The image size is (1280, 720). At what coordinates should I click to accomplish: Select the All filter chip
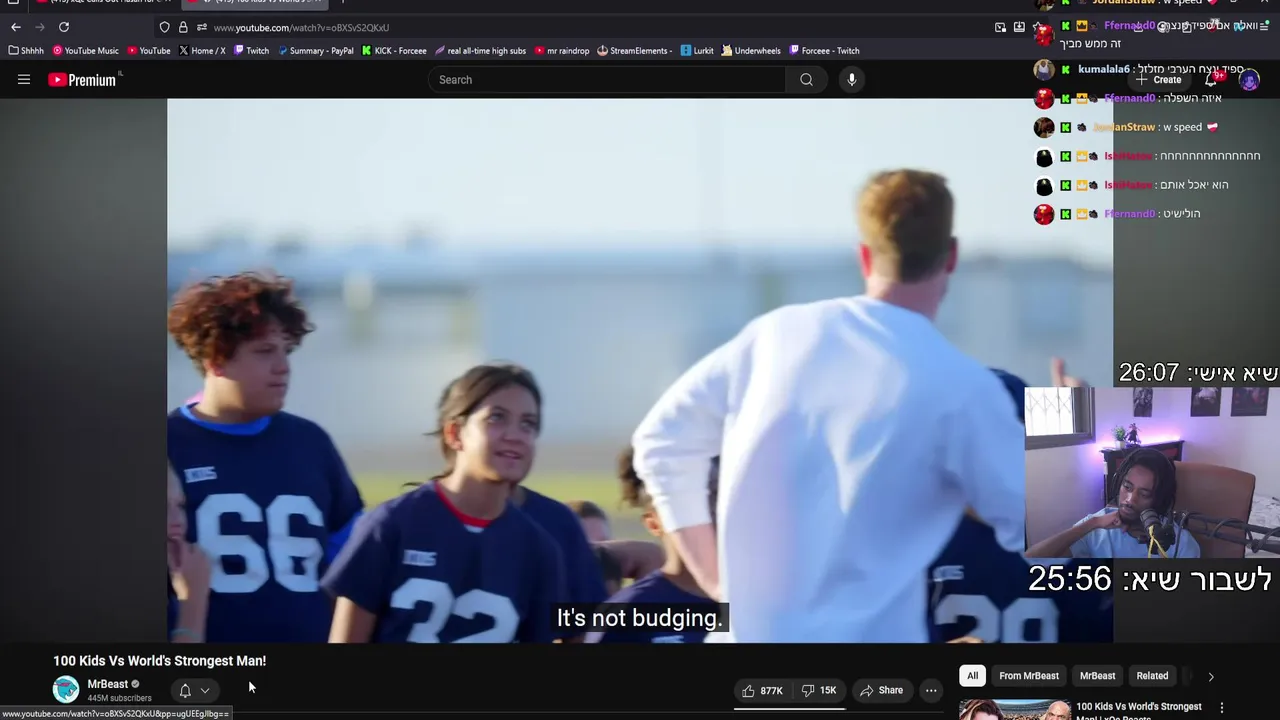[x=972, y=676]
